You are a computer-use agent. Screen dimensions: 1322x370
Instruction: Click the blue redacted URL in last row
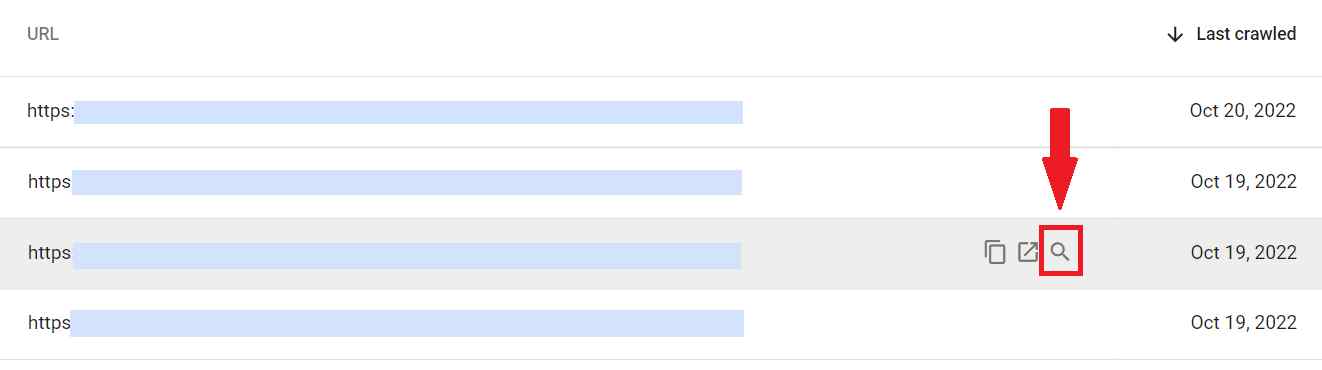[x=407, y=323]
